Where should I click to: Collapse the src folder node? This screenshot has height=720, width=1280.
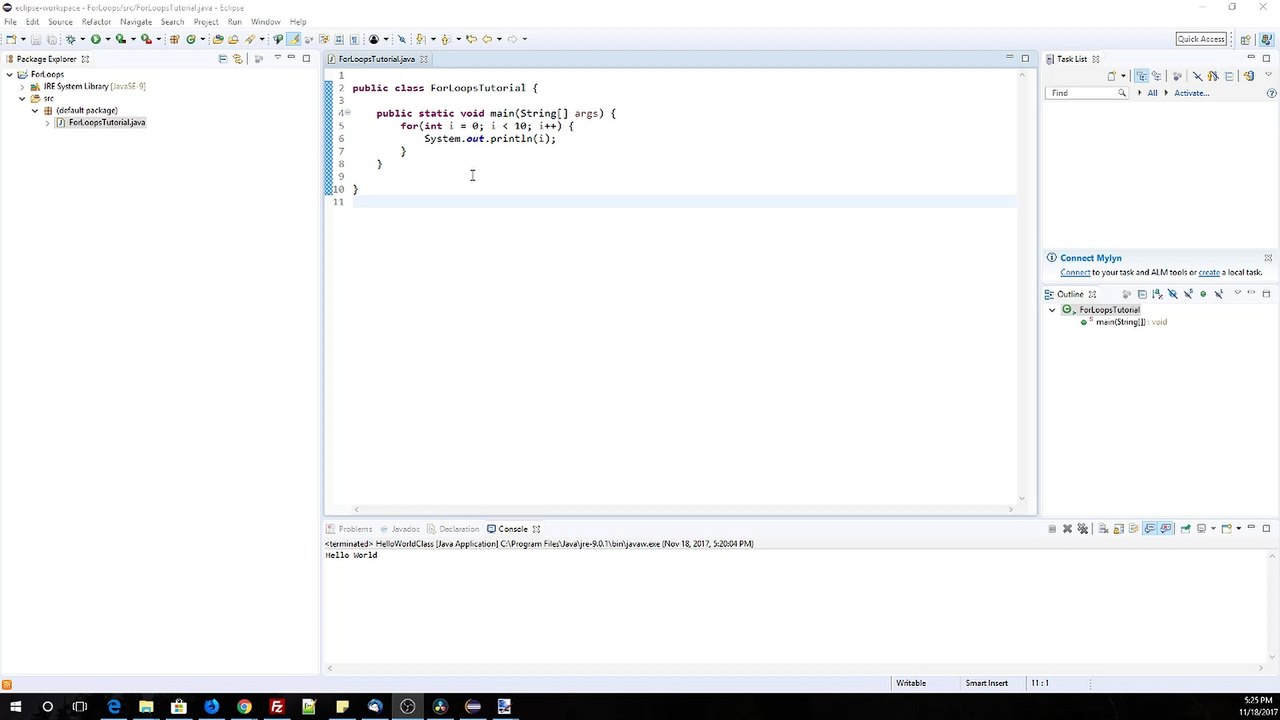click(22, 98)
